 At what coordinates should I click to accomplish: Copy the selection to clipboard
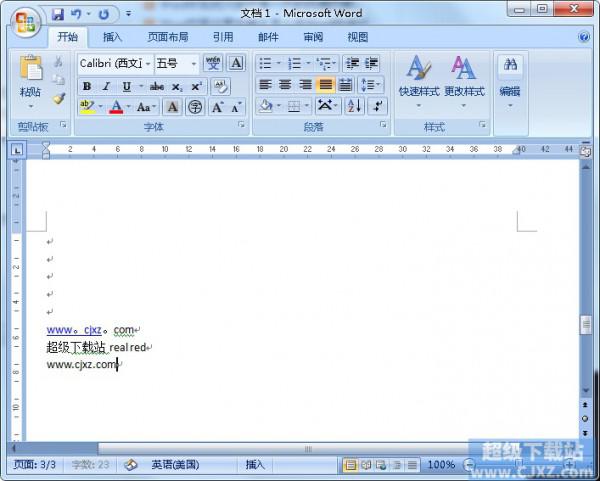(58, 80)
